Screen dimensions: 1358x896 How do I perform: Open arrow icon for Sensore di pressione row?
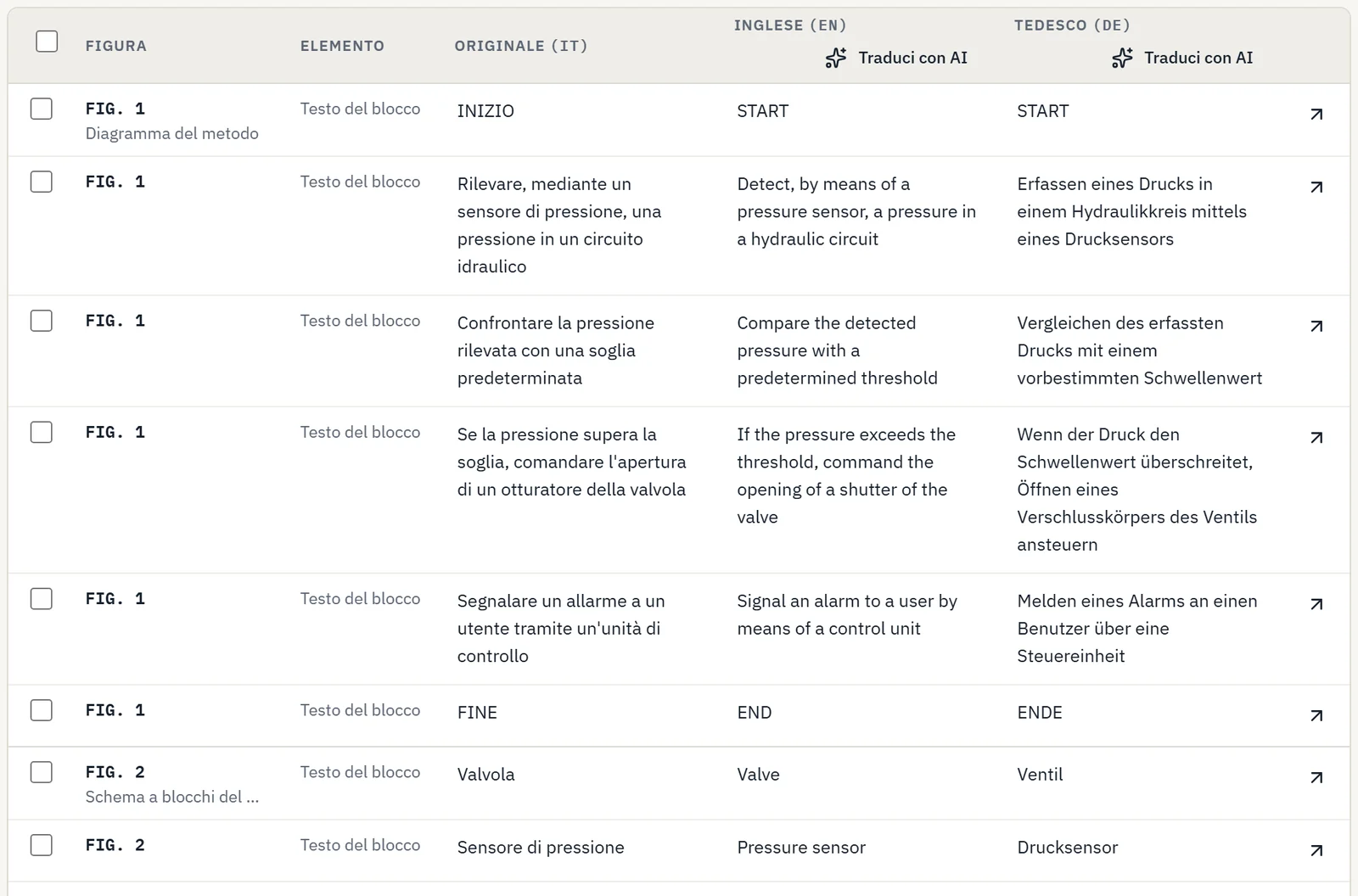coord(1316,850)
